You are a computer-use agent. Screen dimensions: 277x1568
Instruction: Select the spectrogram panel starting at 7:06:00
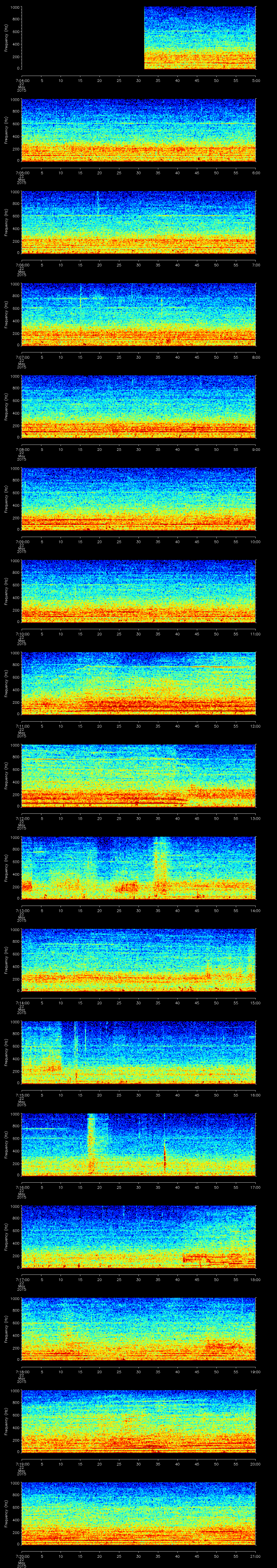tap(139, 223)
